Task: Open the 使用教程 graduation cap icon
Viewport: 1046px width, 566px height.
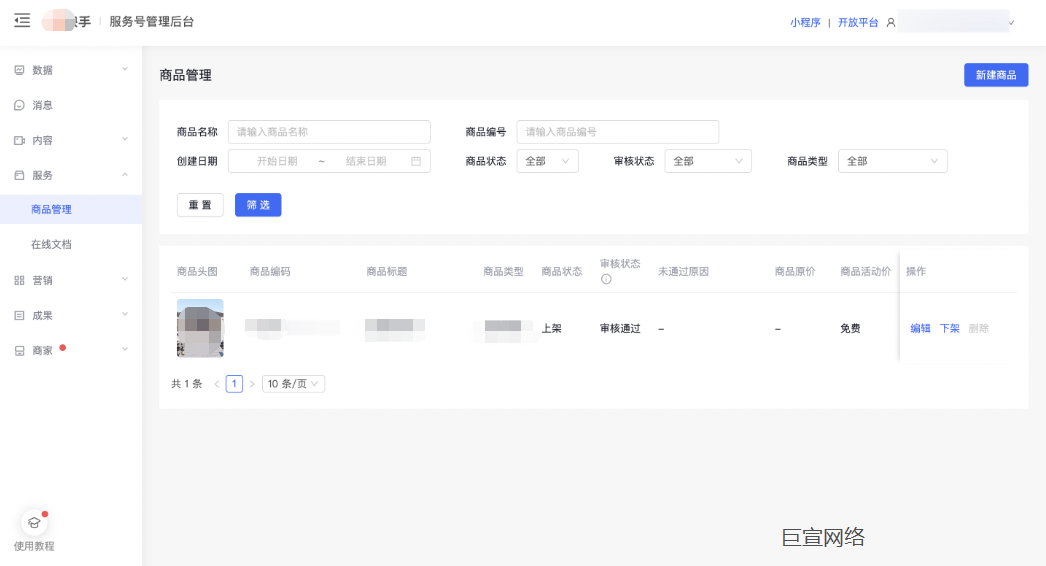Action: [34, 523]
